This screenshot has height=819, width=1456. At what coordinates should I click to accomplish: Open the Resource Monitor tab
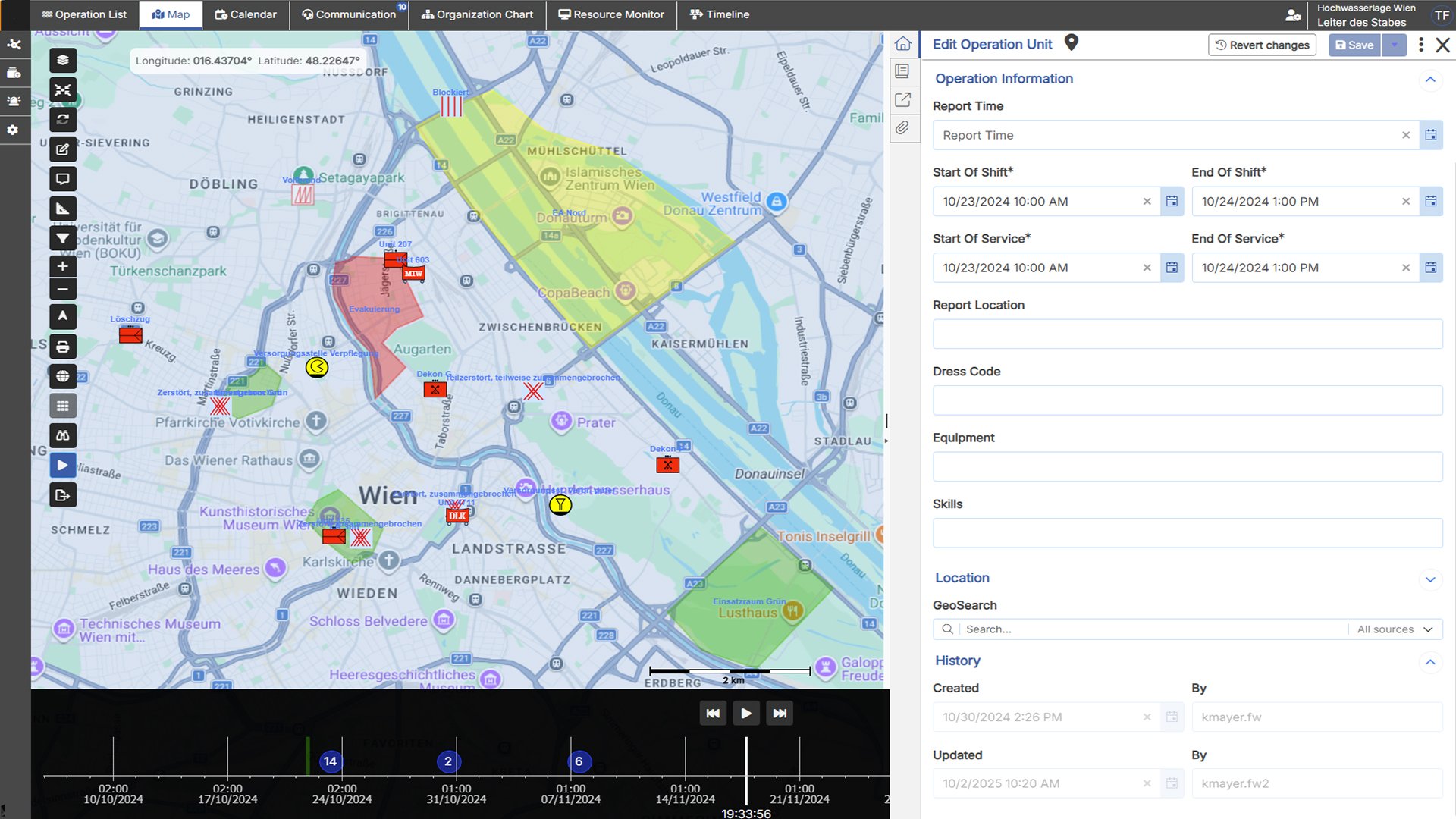tap(611, 14)
